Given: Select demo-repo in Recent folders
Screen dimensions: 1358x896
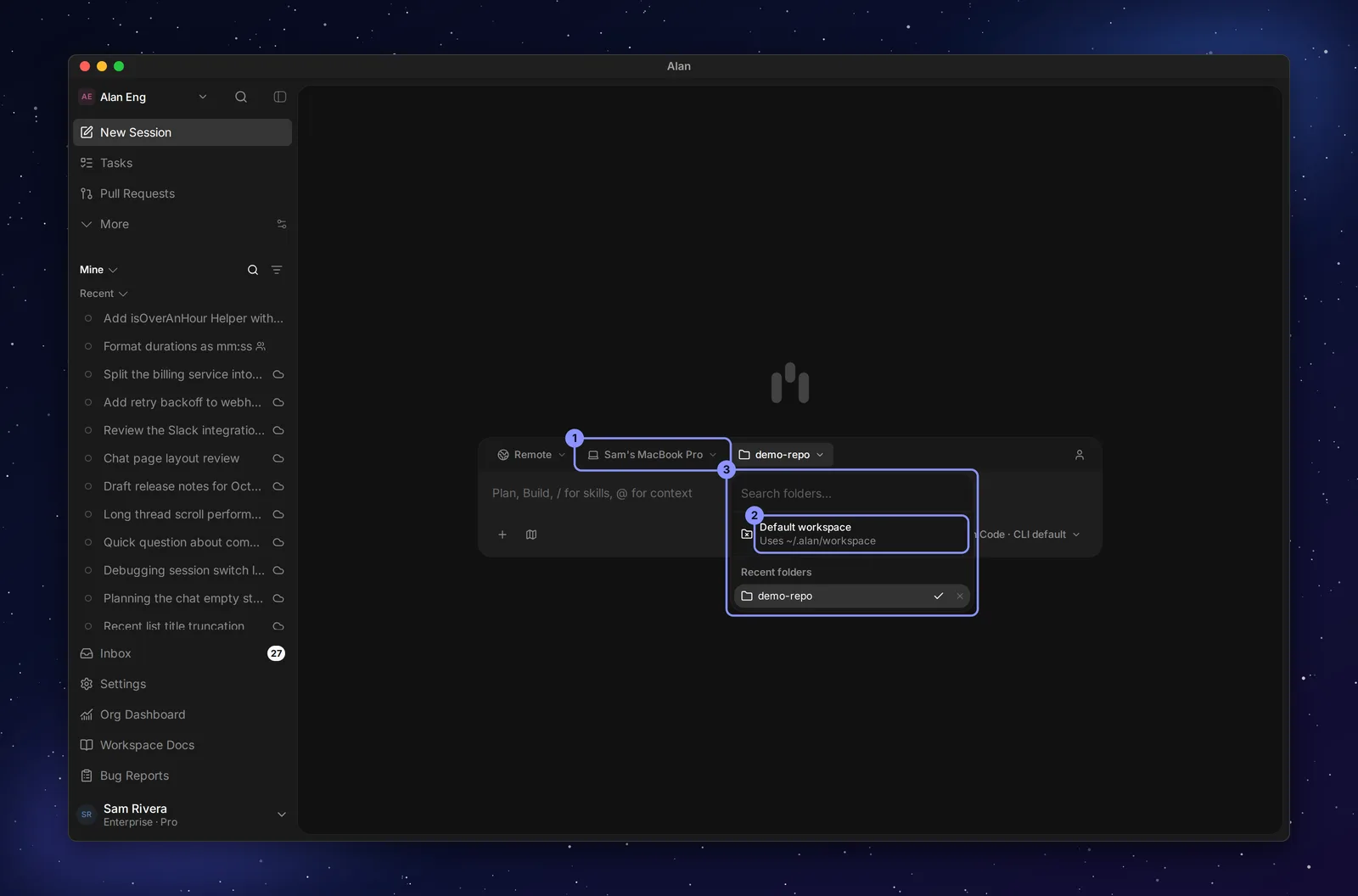Looking at the screenshot, I should [852, 596].
